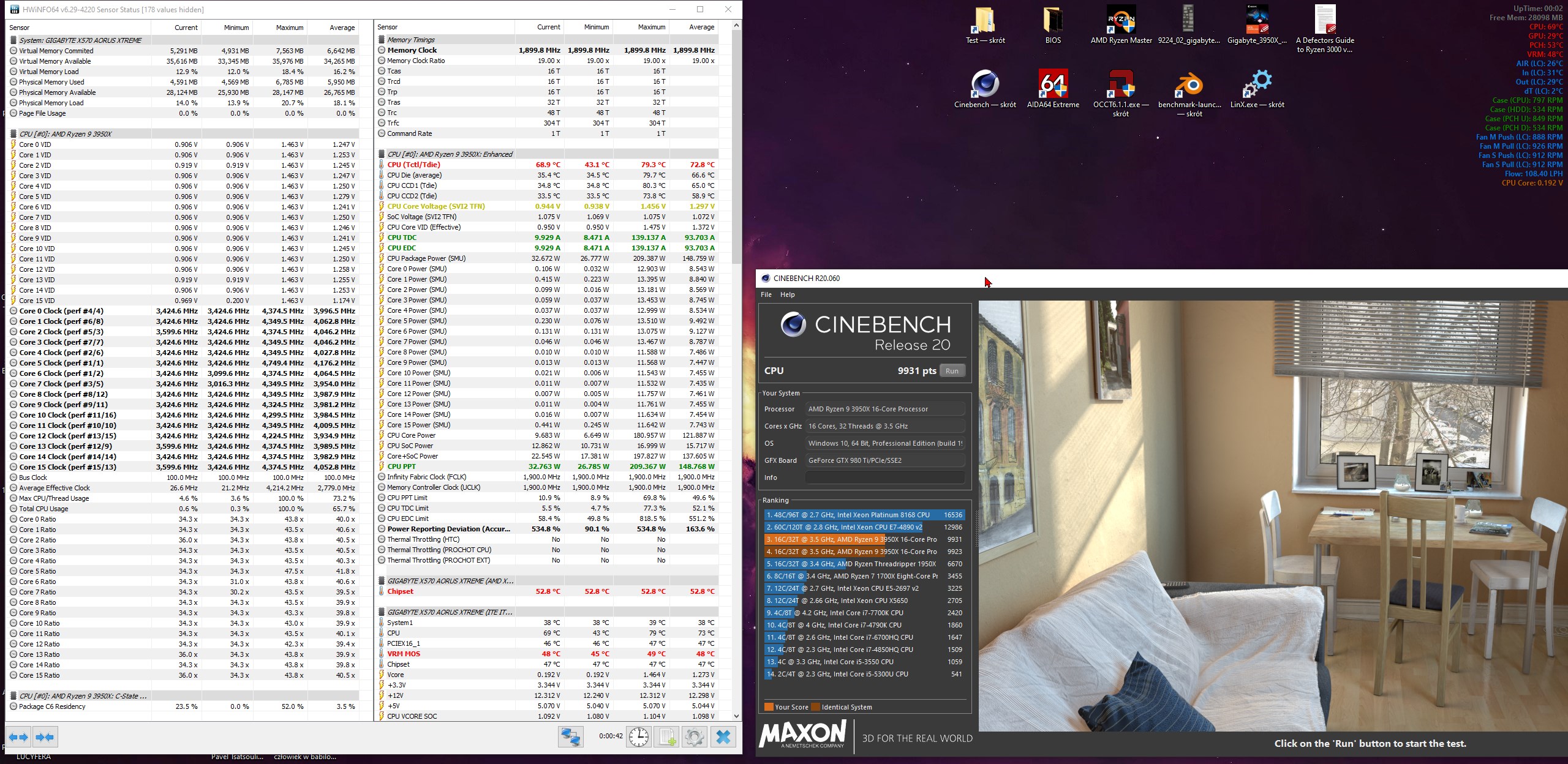Open HWiNFO sensor settings gear icon
This screenshot has width=1568, height=764.
point(695,736)
